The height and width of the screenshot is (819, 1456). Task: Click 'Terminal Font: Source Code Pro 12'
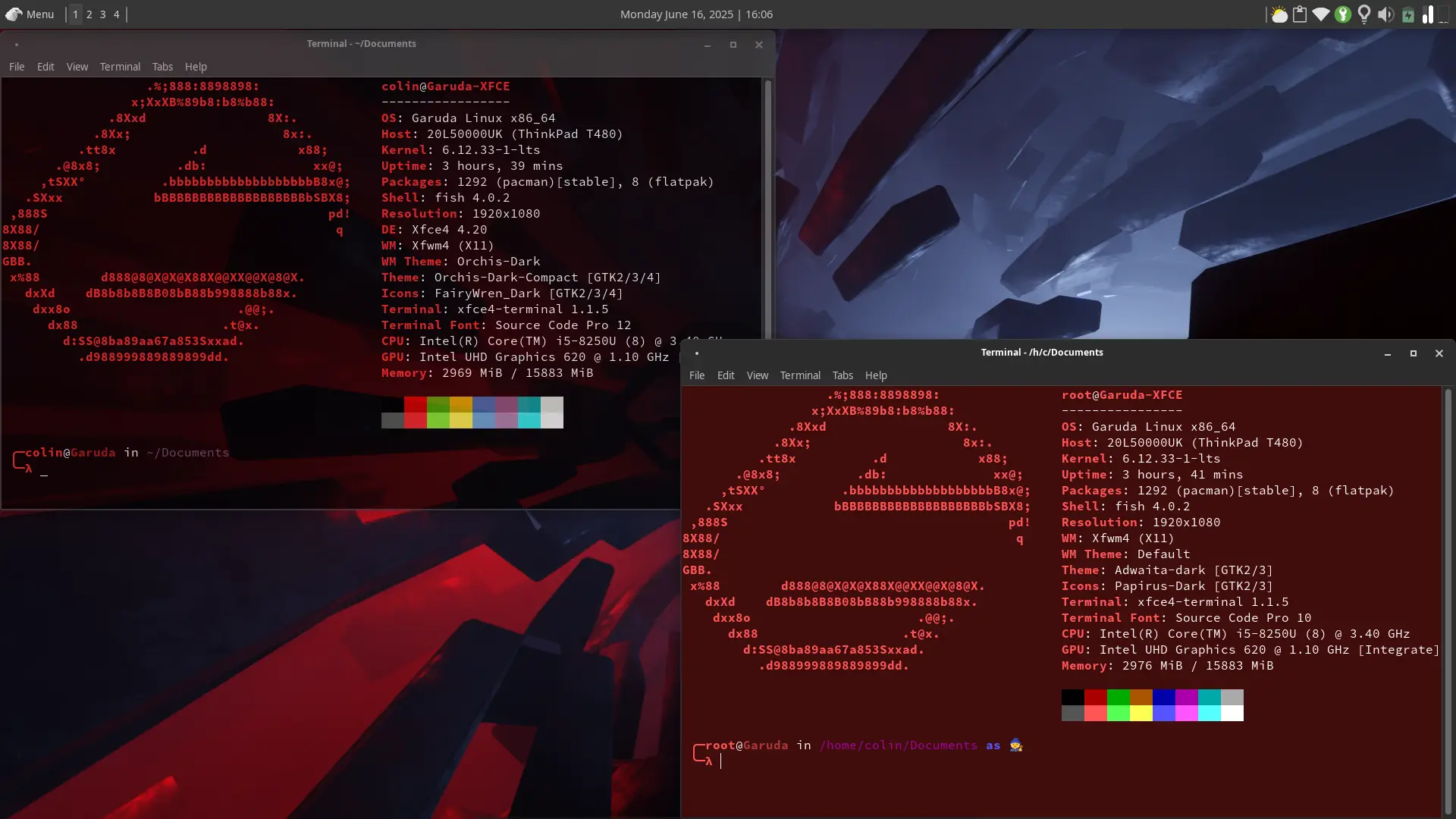click(507, 325)
